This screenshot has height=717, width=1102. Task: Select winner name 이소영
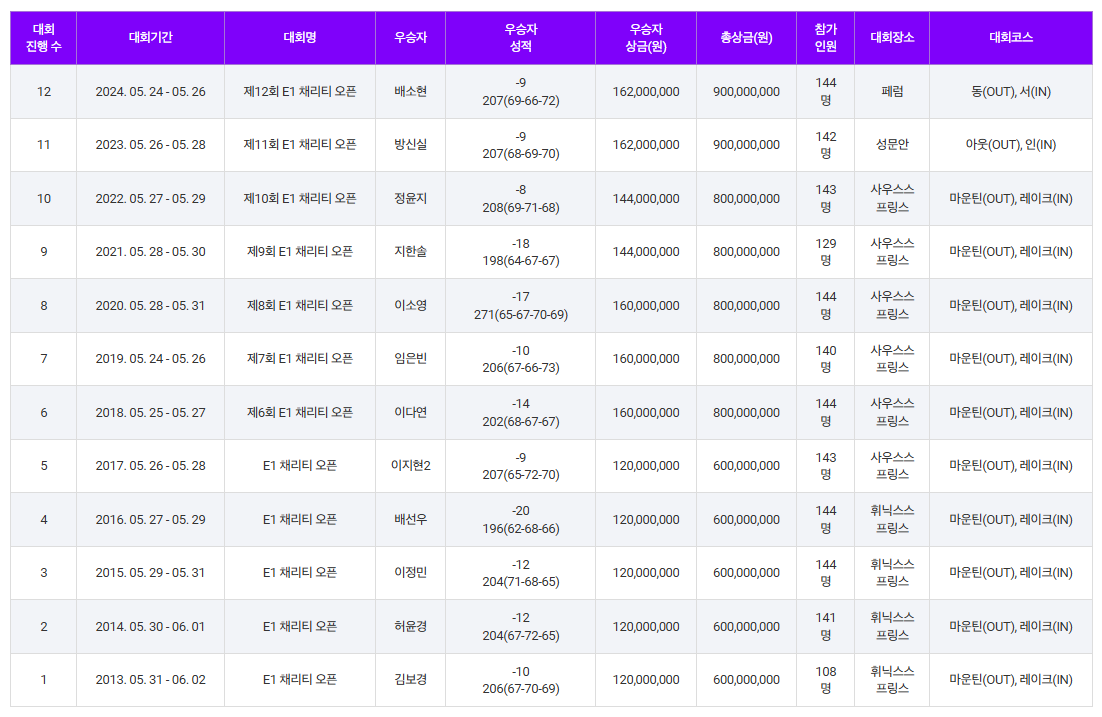pyautogui.click(x=410, y=305)
